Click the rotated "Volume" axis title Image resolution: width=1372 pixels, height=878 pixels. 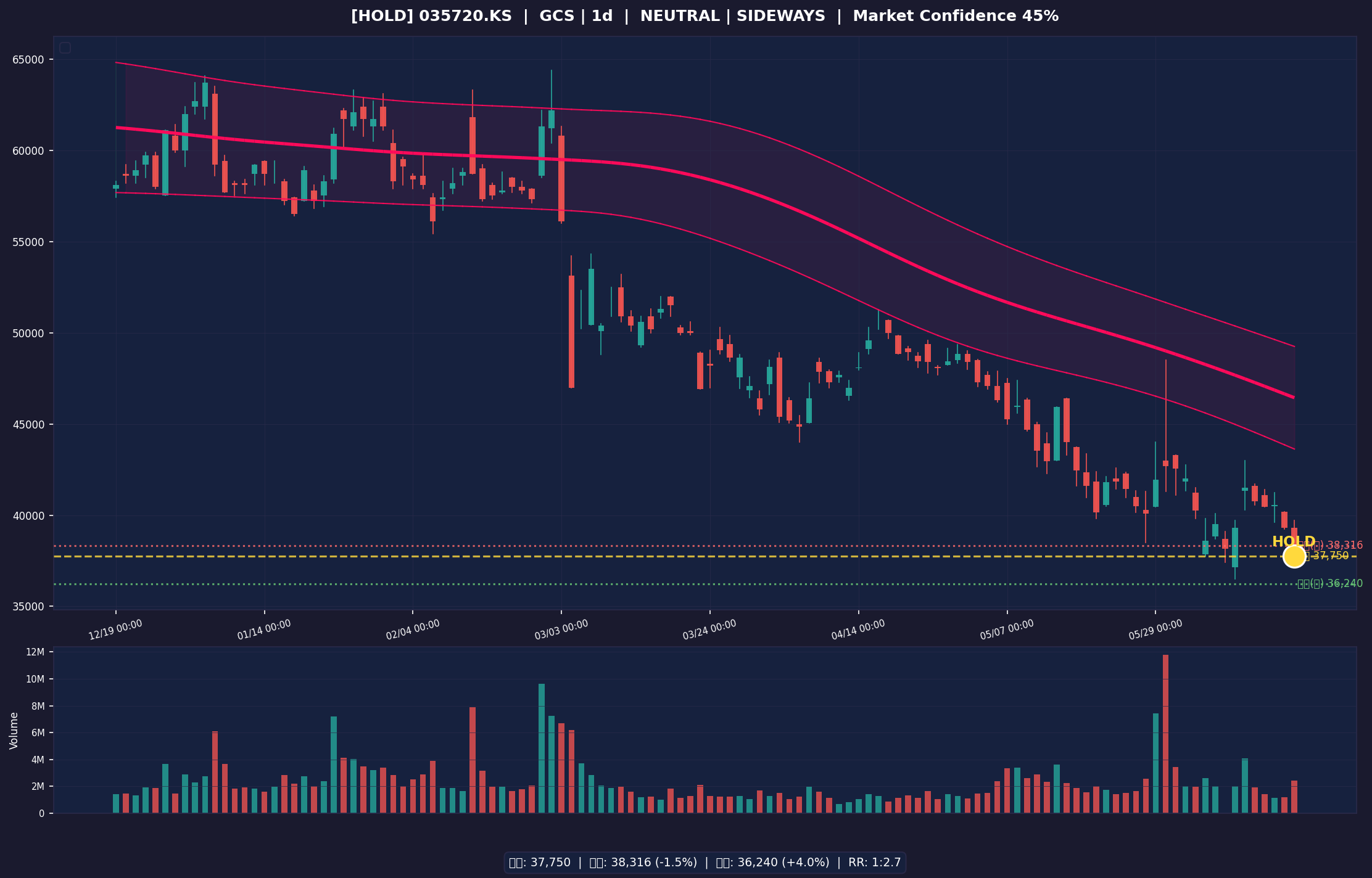14,731
